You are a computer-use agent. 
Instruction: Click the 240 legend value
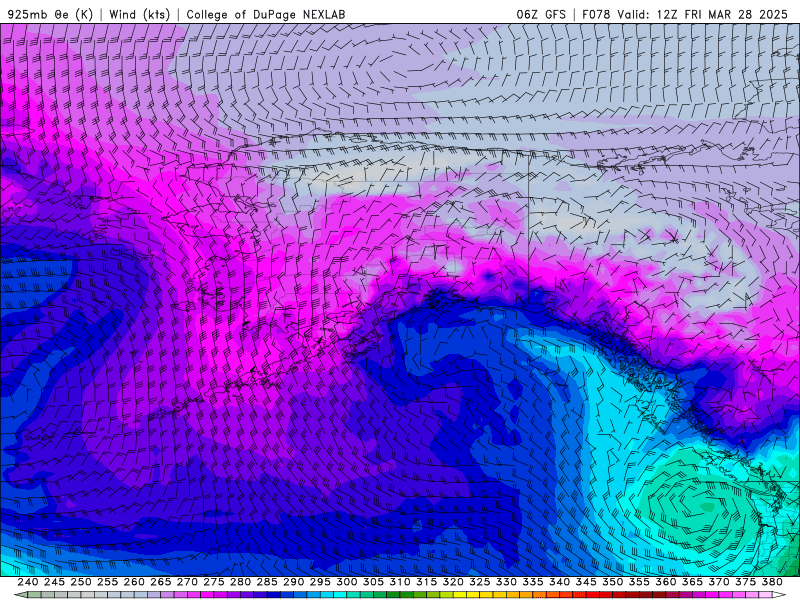tap(28, 582)
